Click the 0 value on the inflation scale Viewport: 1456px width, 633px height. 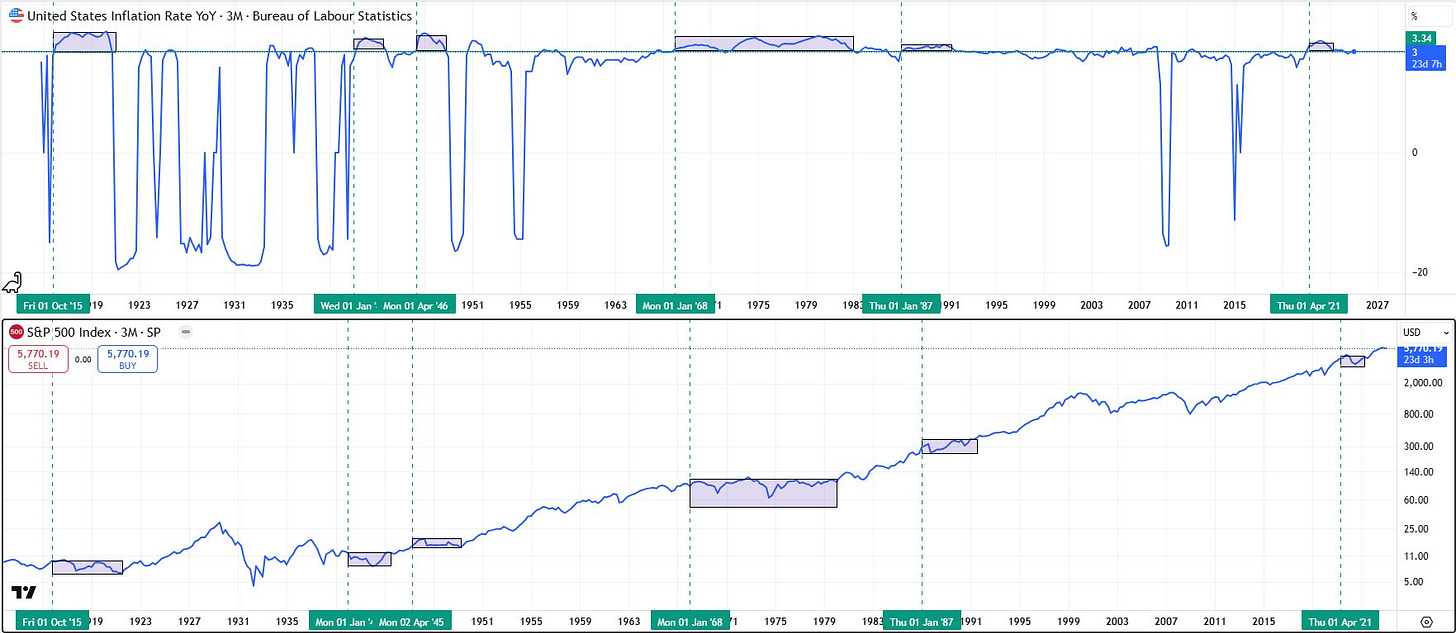coord(1414,152)
